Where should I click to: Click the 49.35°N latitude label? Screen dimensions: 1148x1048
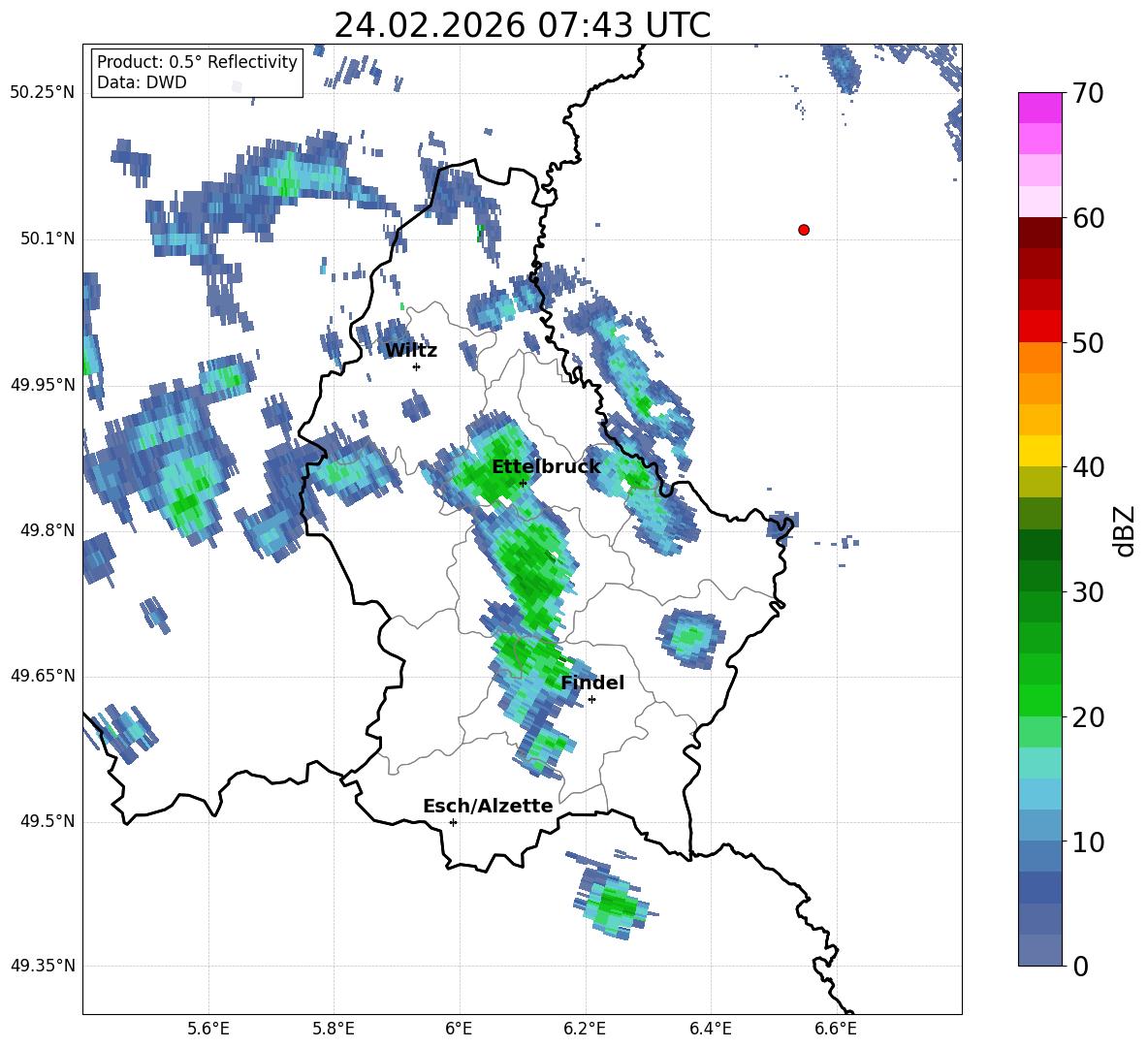click(43, 966)
